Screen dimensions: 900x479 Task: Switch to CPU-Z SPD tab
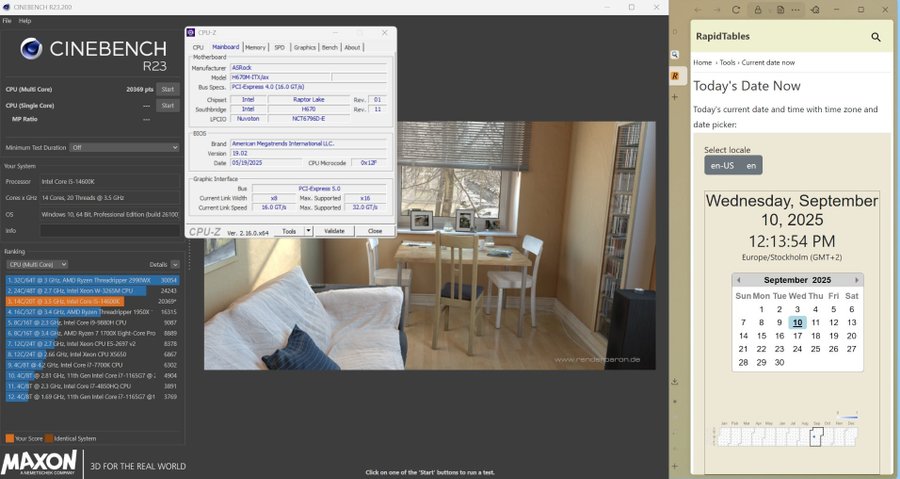pos(280,48)
